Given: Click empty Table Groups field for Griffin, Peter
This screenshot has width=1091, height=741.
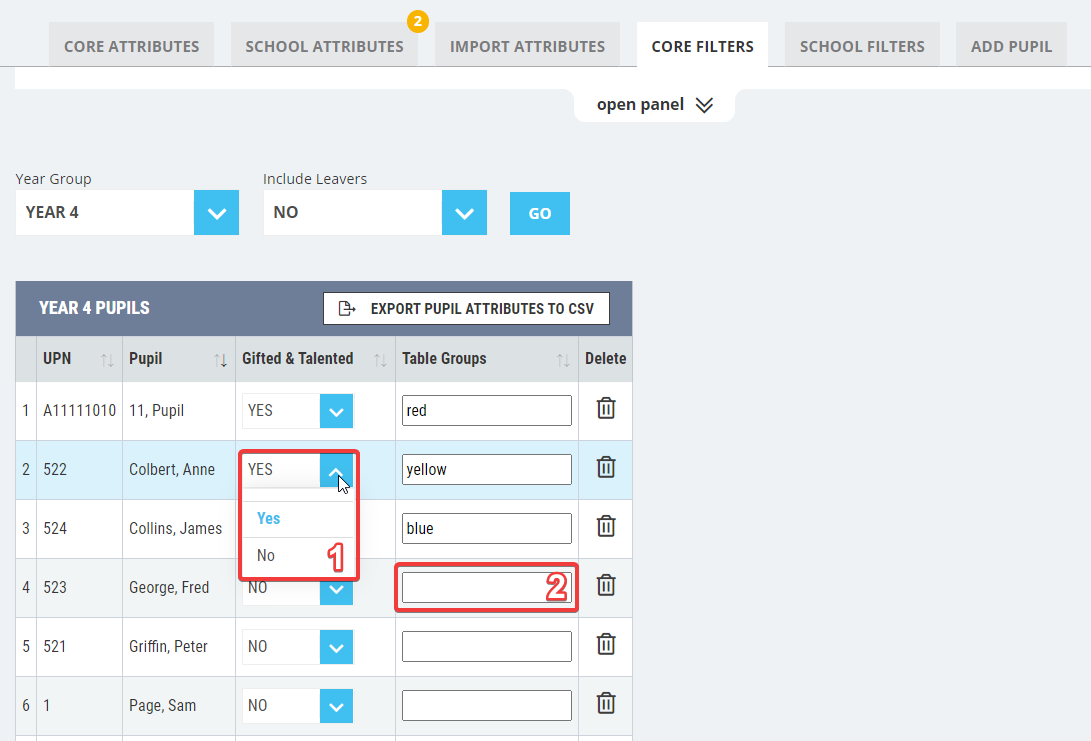Looking at the screenshot, I should click(x=487, y=646).
